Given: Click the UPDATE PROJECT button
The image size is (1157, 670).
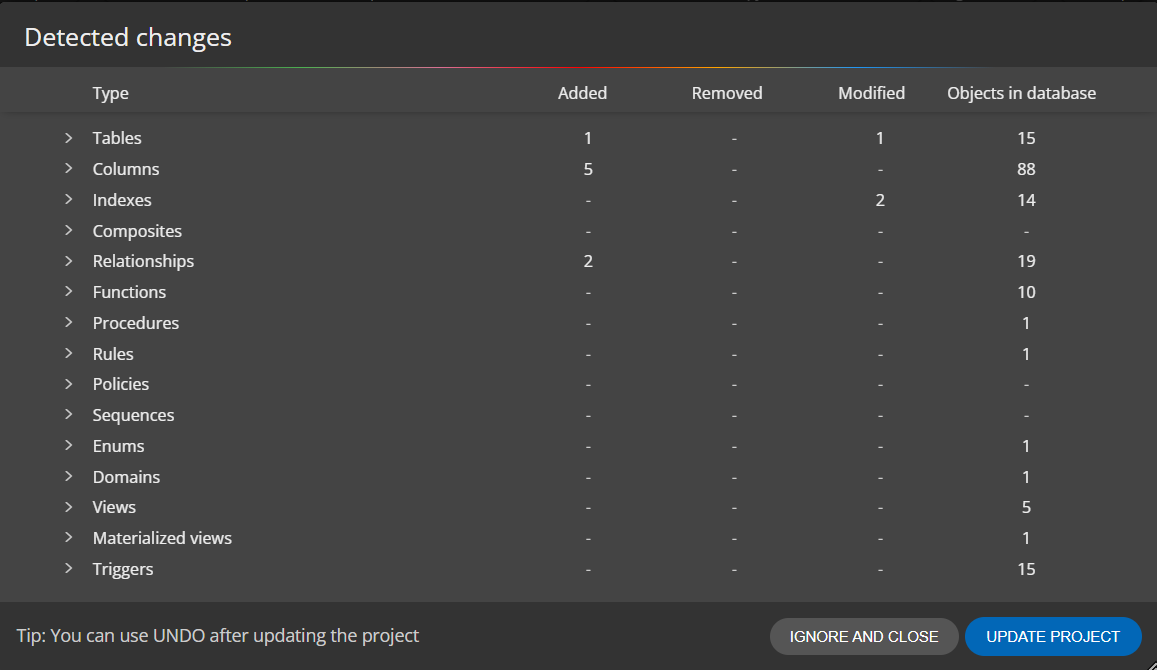Looking at the screenshot, I should (x=1053, y=636).
